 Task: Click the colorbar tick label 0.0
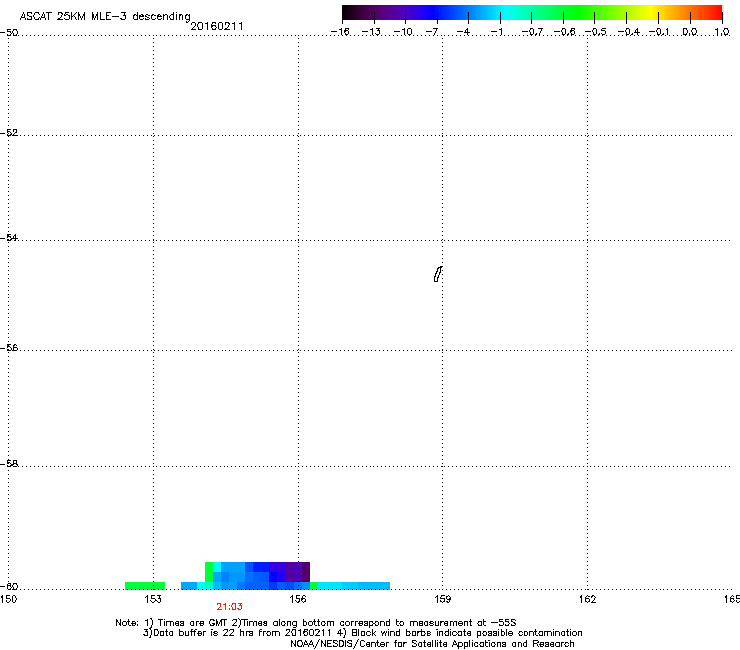[690, 32]
